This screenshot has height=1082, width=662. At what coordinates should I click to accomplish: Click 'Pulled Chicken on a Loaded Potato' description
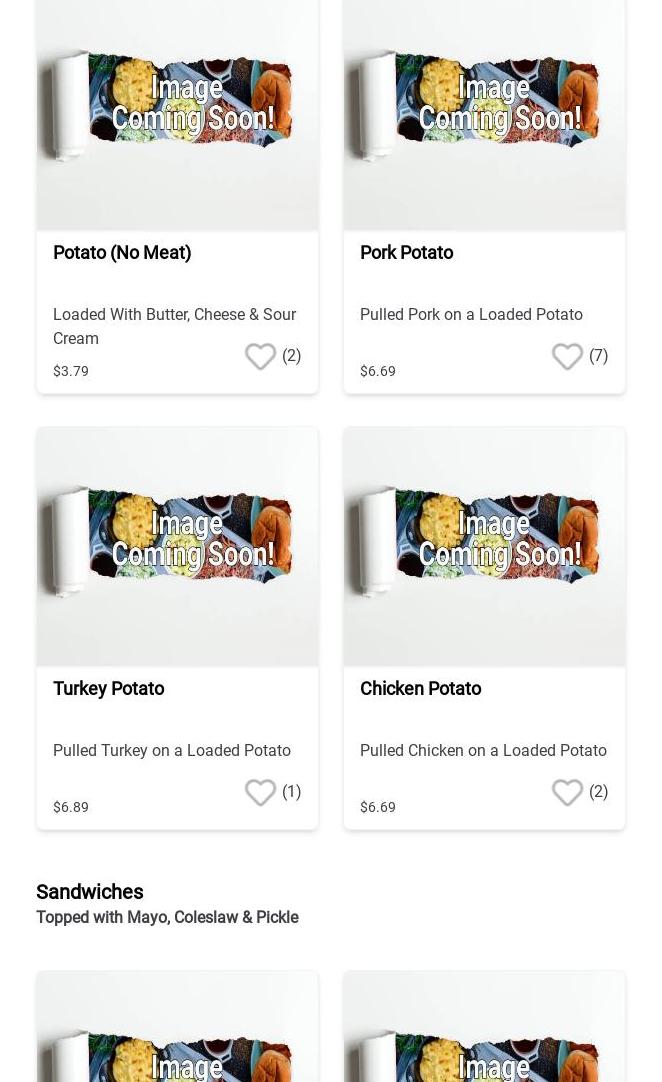(483, 751)
